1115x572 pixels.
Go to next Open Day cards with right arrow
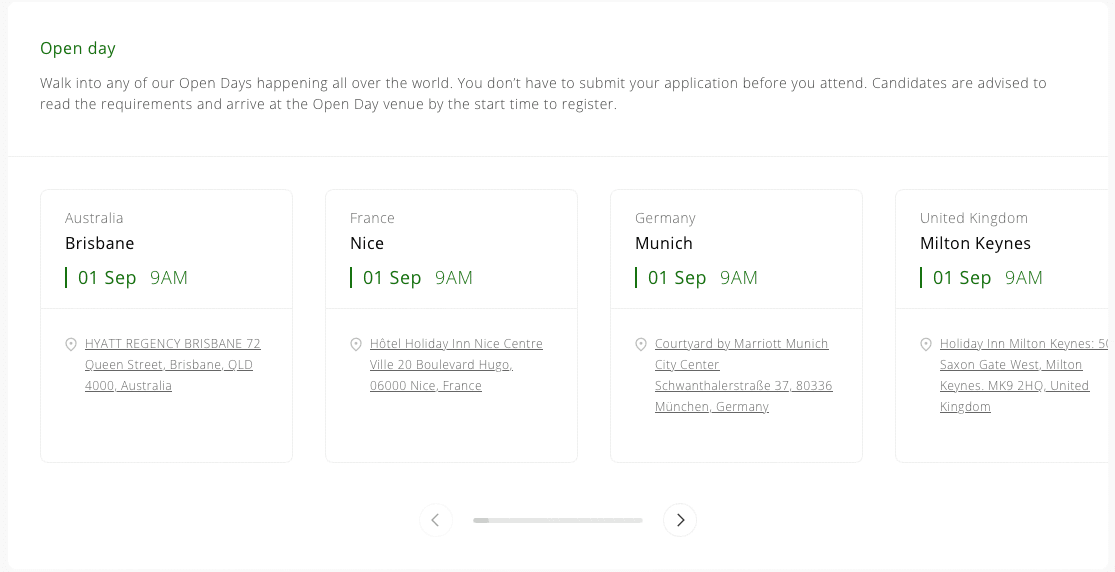pos(680,520)
